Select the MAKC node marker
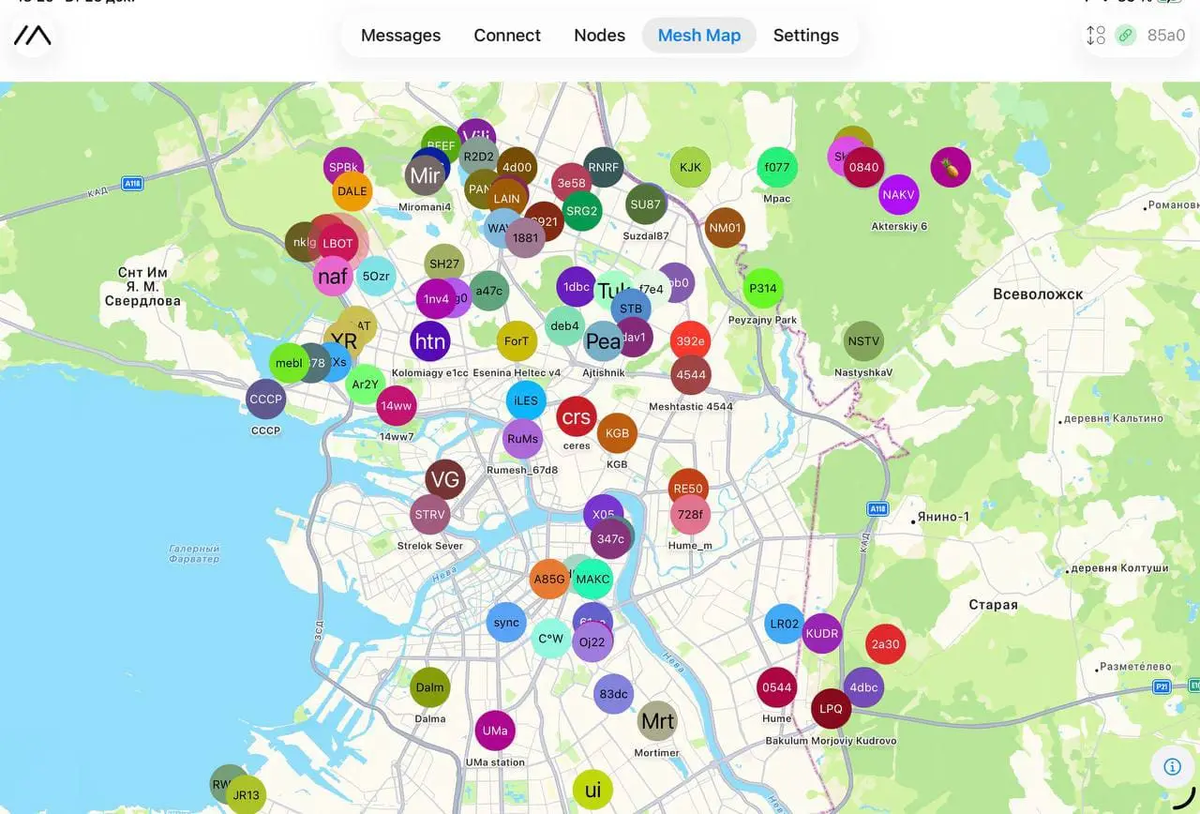 (x=592, y=579)
